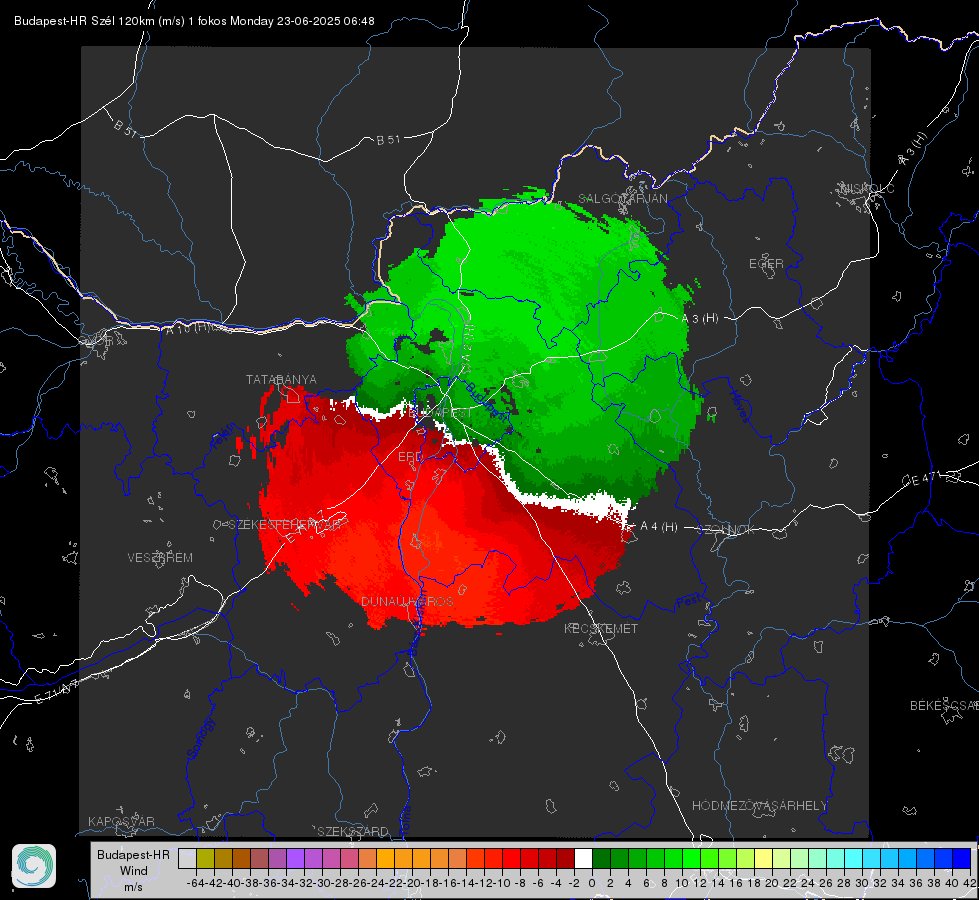
Task: Click the VESZPRÉM city label
Action: point(160,557)
